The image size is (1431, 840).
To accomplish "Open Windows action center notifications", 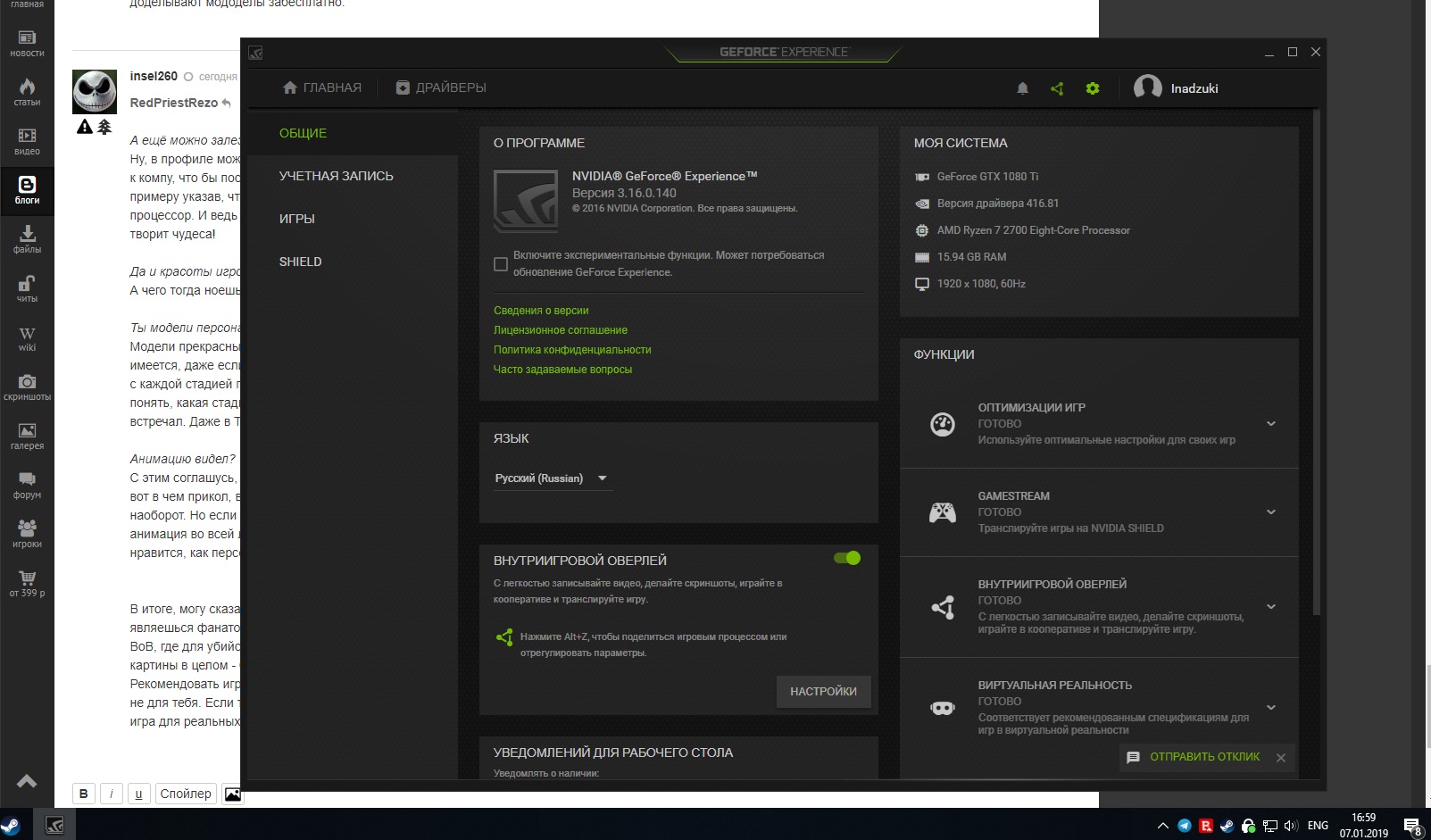I will tap(1413, 827).
